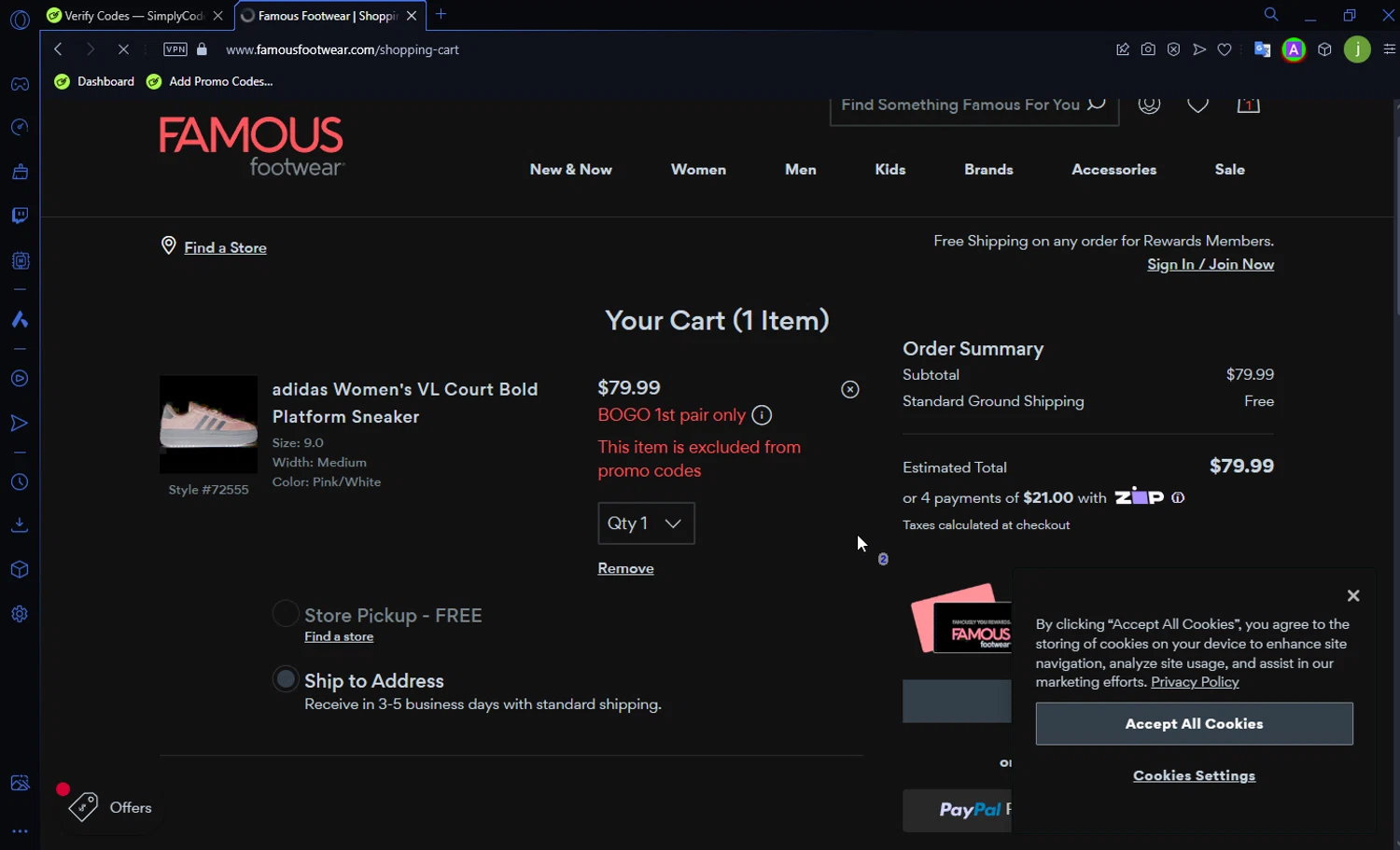Click the Famous Footwear logo
1400x850 pixels.
coord(251,146)
